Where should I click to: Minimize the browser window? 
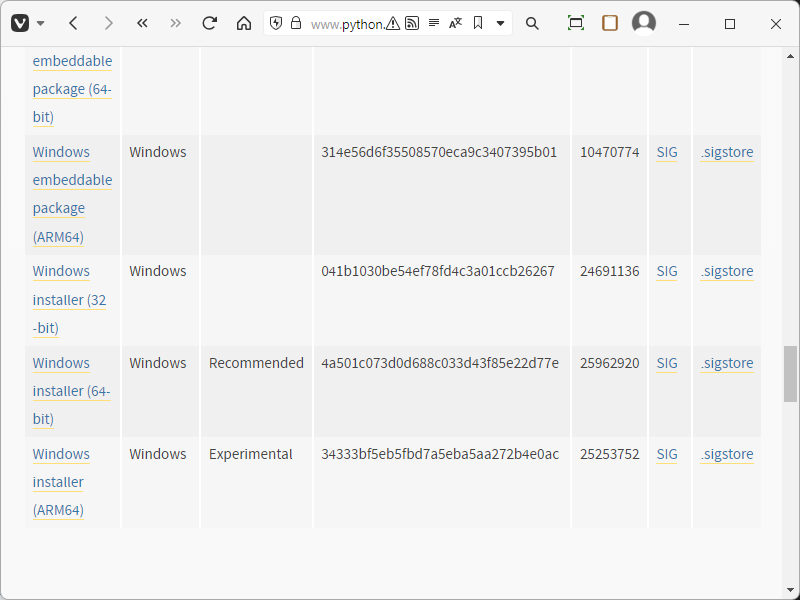coord(684,24)
